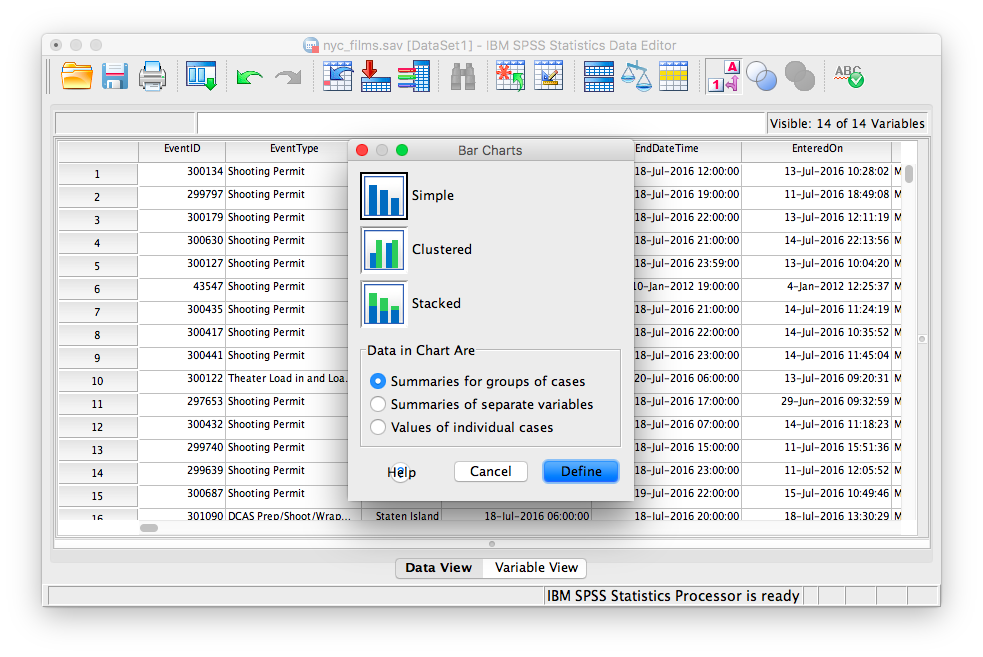Split file toolbar icon
983x657 pixels.
pyautogui.click(x=599, y=76)
